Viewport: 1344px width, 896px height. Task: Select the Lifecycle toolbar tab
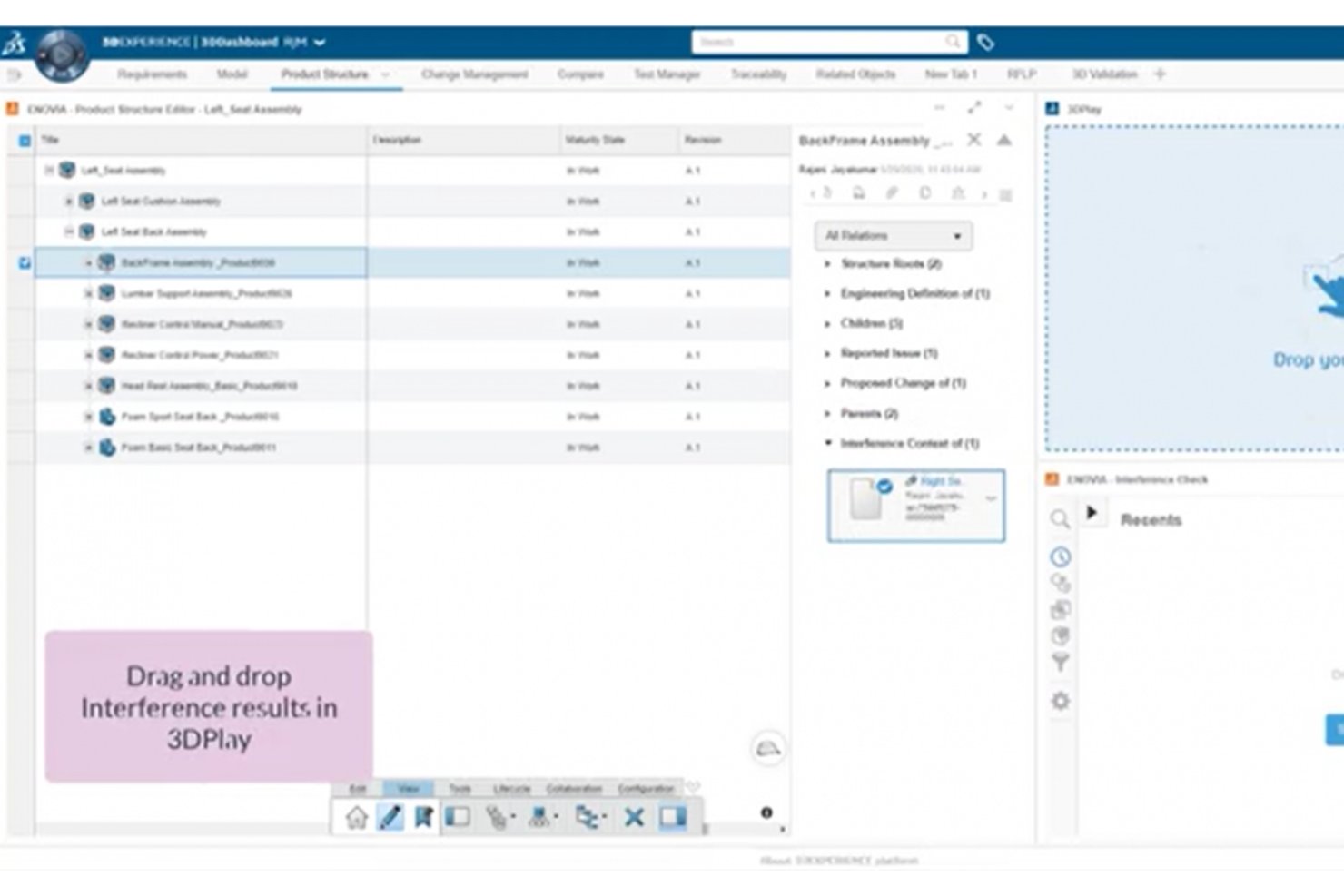pos(511,788)
